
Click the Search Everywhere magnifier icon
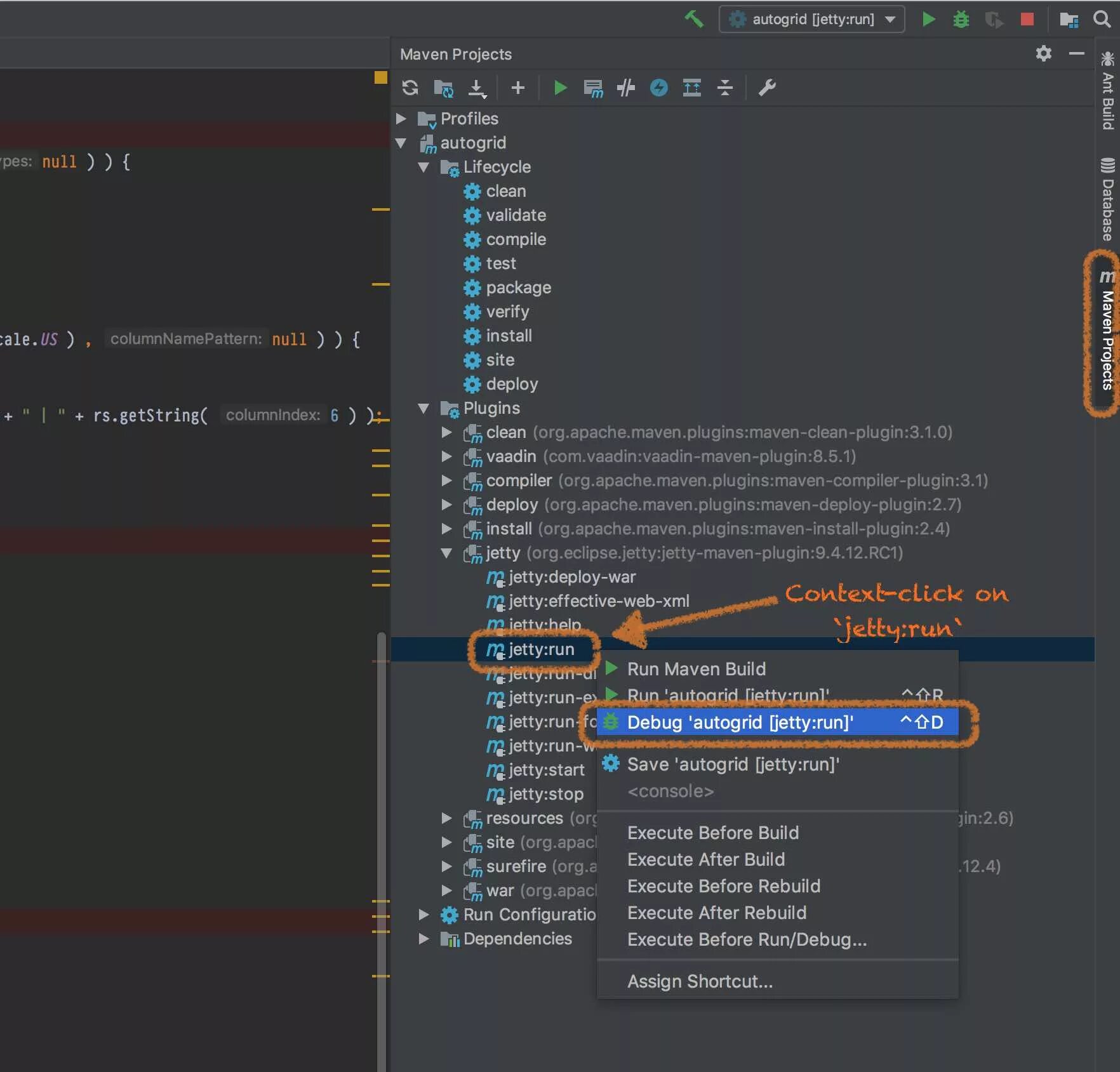(x=1102, y=19)
